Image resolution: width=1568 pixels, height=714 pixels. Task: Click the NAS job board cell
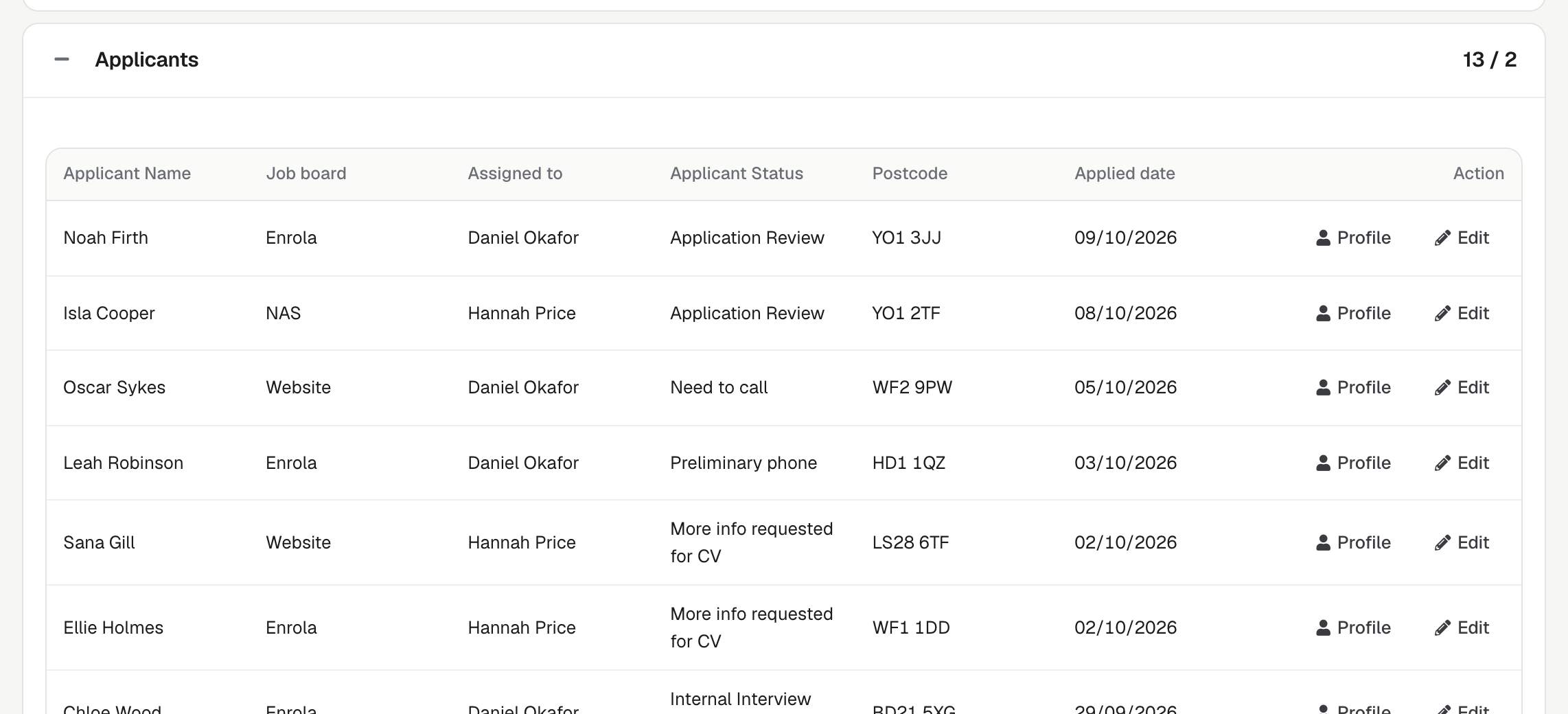pyautogui.click(x=284, y=313)
